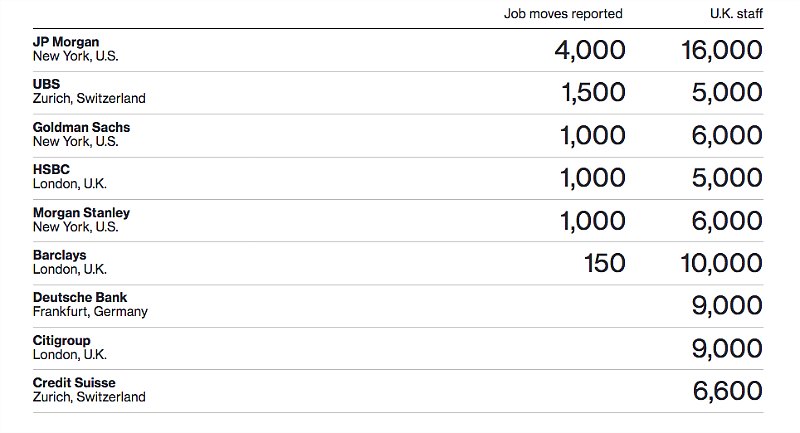The height and width of the screenshot is (433, 800).
Task: Select the Credit Suisse row label
Action: [x=74, y=383]
